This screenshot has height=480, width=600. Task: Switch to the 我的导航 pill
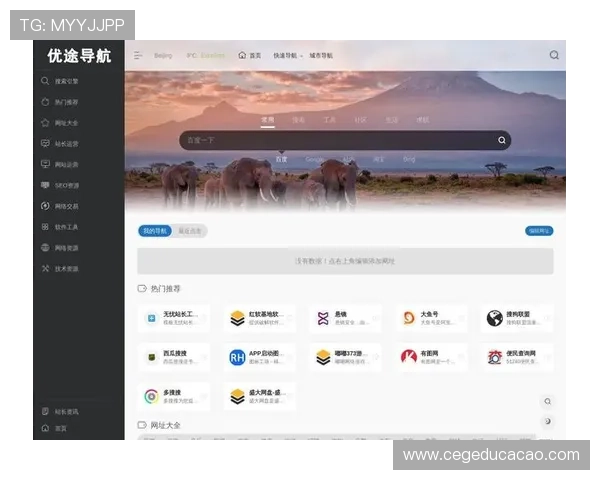tap(155, 231)
